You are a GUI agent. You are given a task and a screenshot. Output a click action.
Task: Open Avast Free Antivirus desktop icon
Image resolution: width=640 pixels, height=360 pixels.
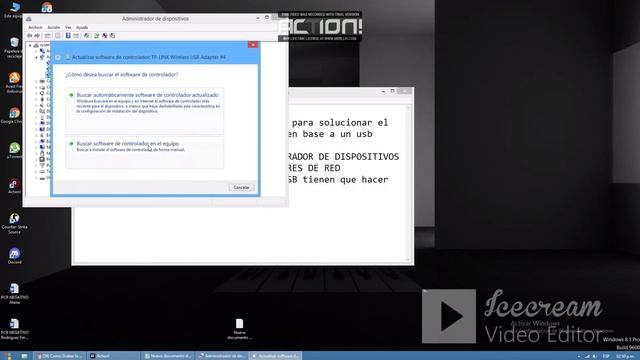[14, 83]
